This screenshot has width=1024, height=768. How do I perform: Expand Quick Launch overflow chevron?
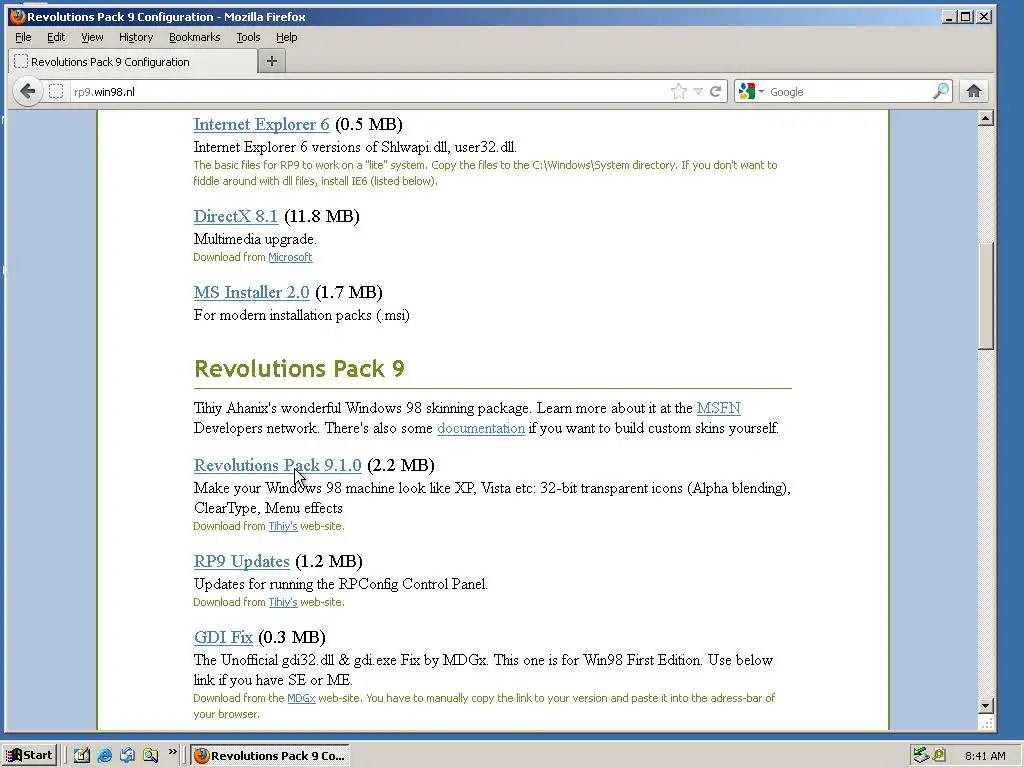173,752
